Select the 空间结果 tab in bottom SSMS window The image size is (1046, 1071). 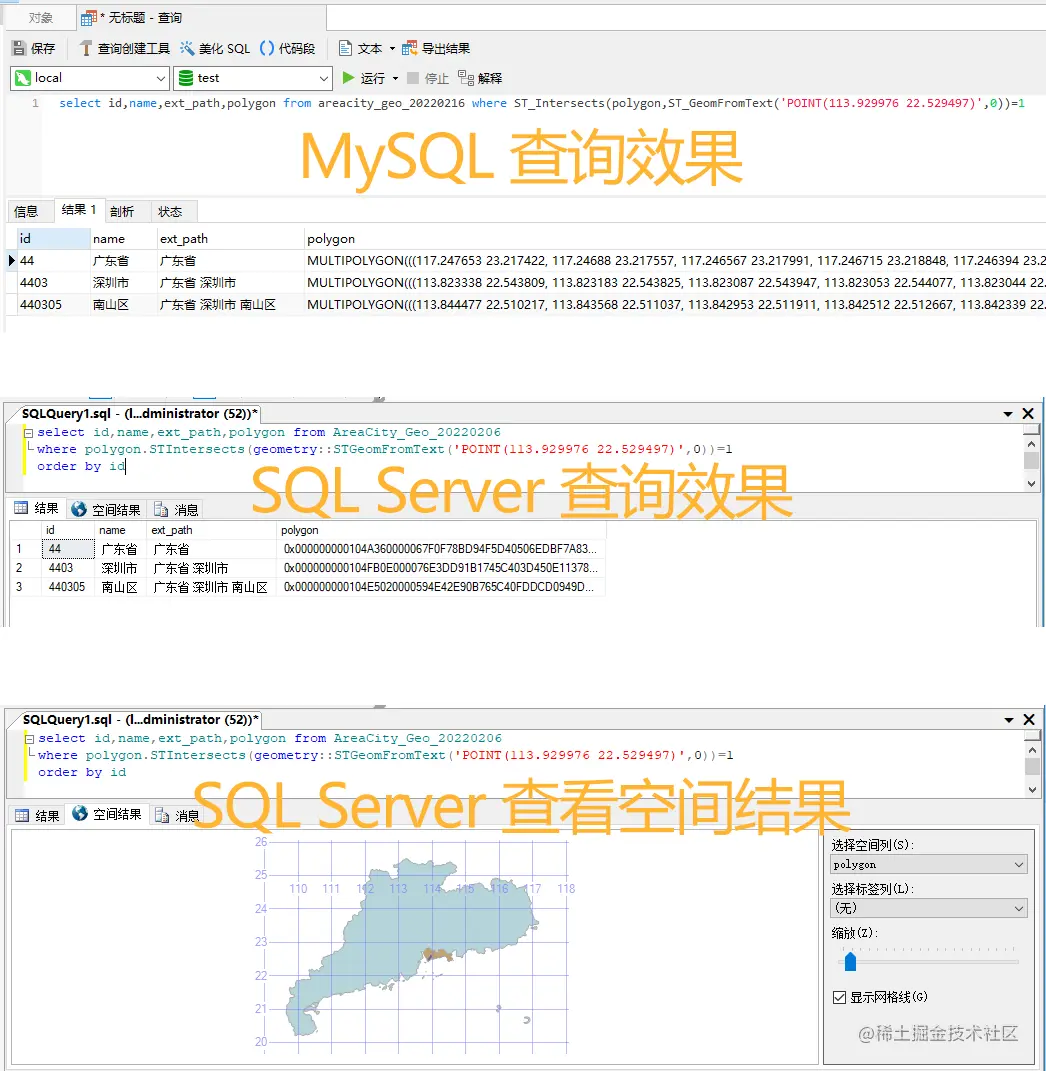tap(107, 814)
